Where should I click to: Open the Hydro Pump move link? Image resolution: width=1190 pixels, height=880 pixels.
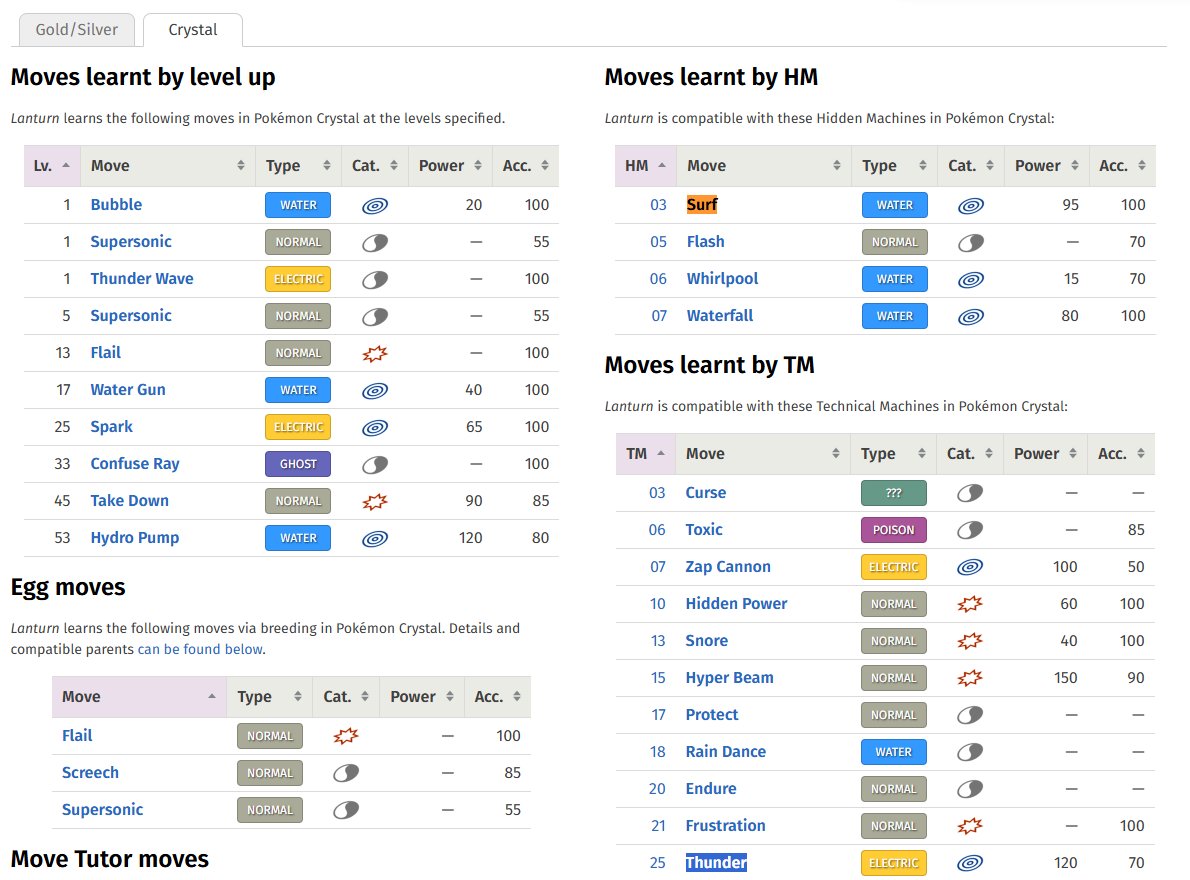point(135,538)
